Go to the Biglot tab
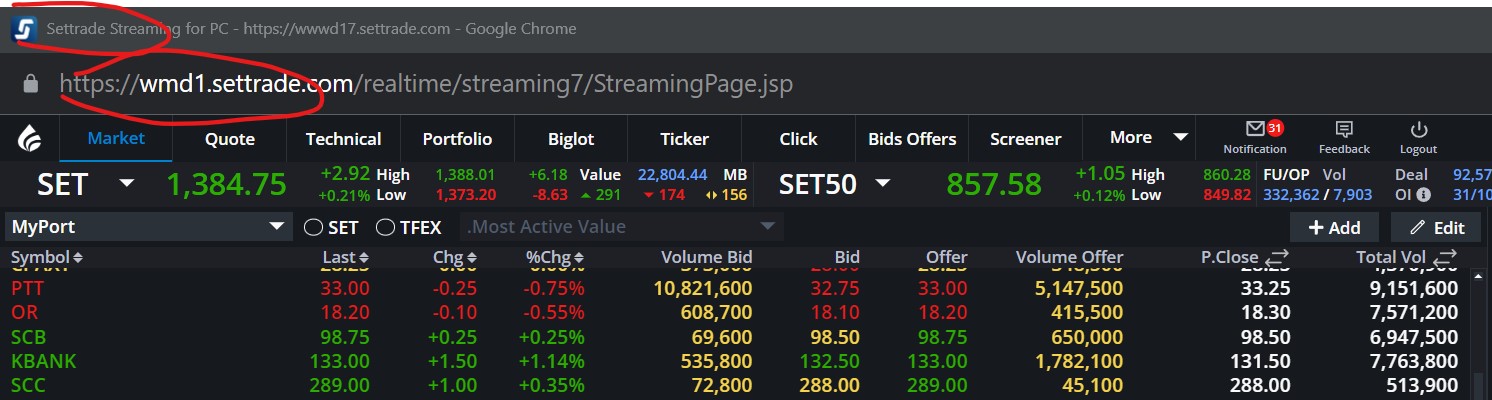1492x400 pixels. pyautogui.click(x=571, y=139)
